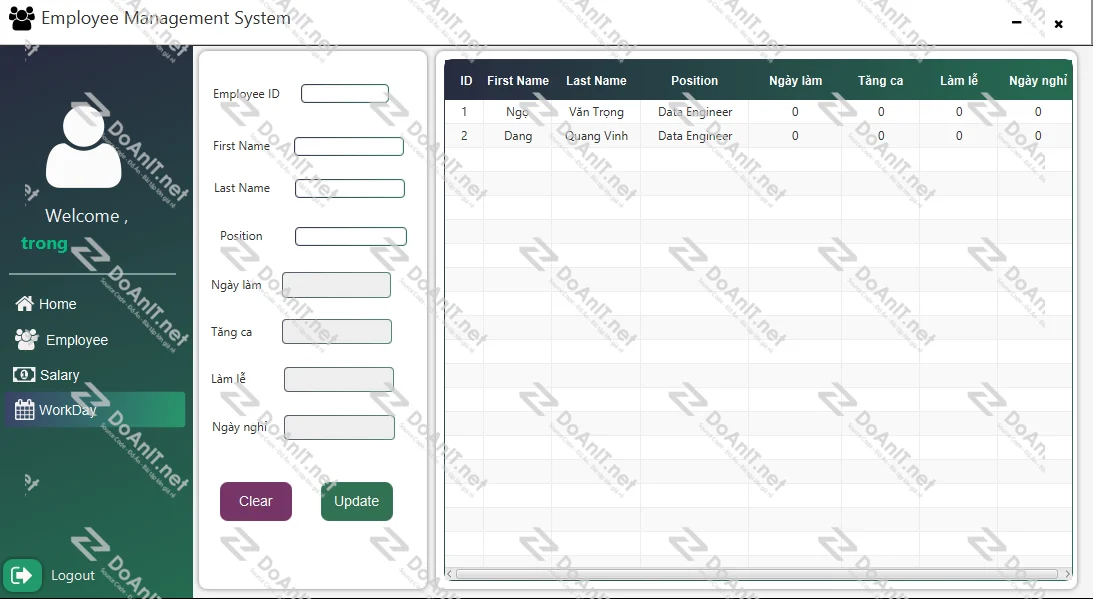Click the Position text field
The height and width of the screenshot is (599, 1093).
point(350,237)
